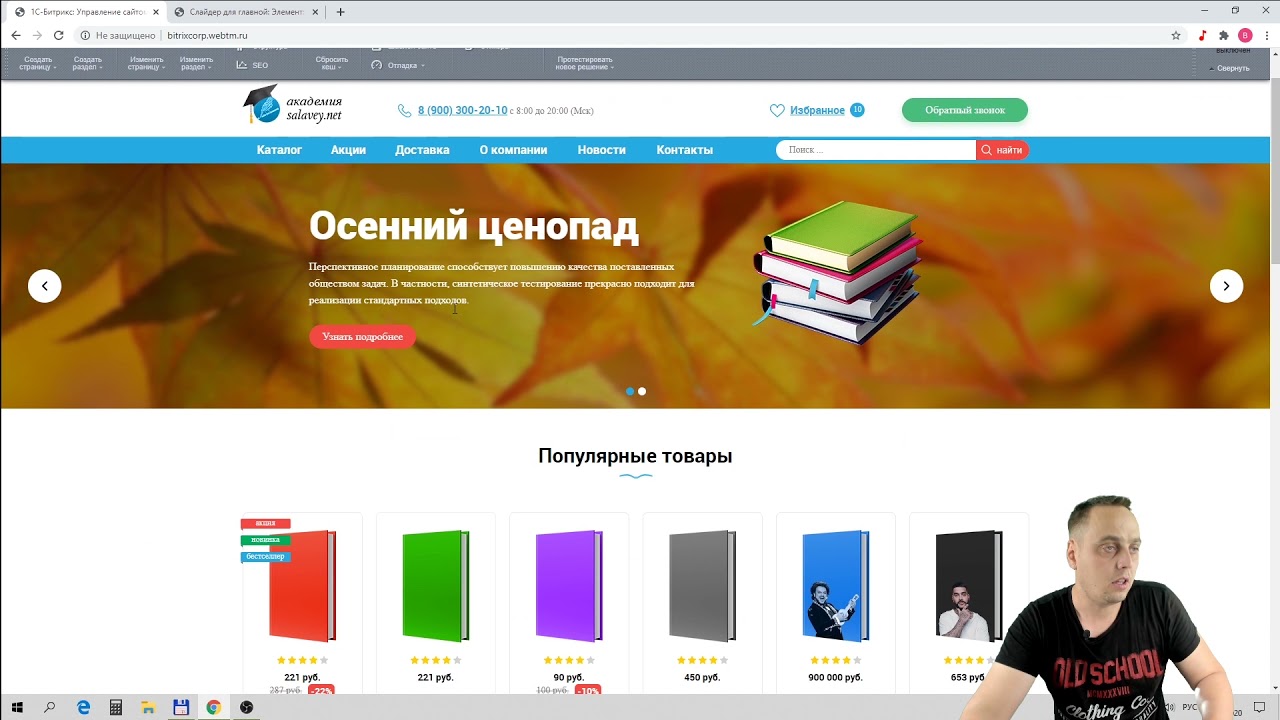Switch to 1С-Битрикс browser tab
The height and width of the screenshot is (720, 1280).
click(85, 12)
